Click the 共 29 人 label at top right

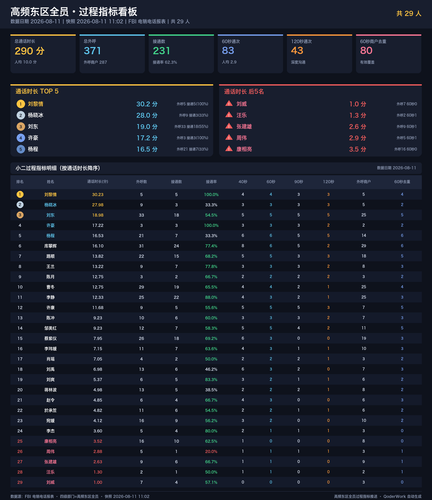tap(409, 14)
